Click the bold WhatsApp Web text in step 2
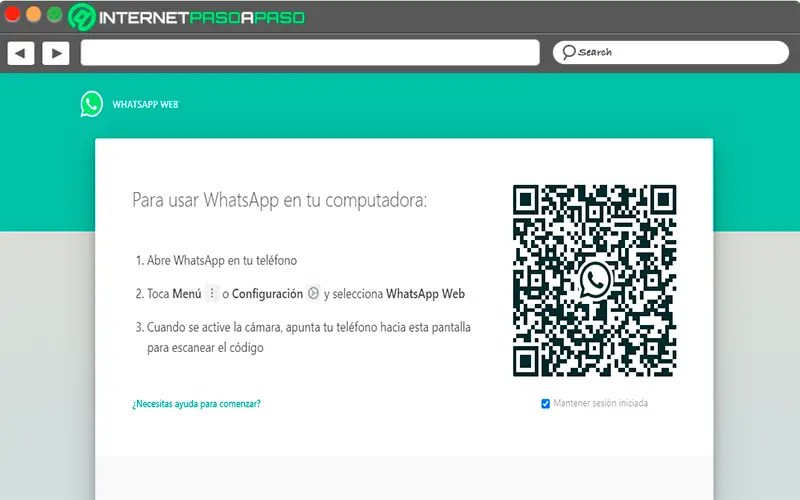800x500 pixels. click(426, 294)
